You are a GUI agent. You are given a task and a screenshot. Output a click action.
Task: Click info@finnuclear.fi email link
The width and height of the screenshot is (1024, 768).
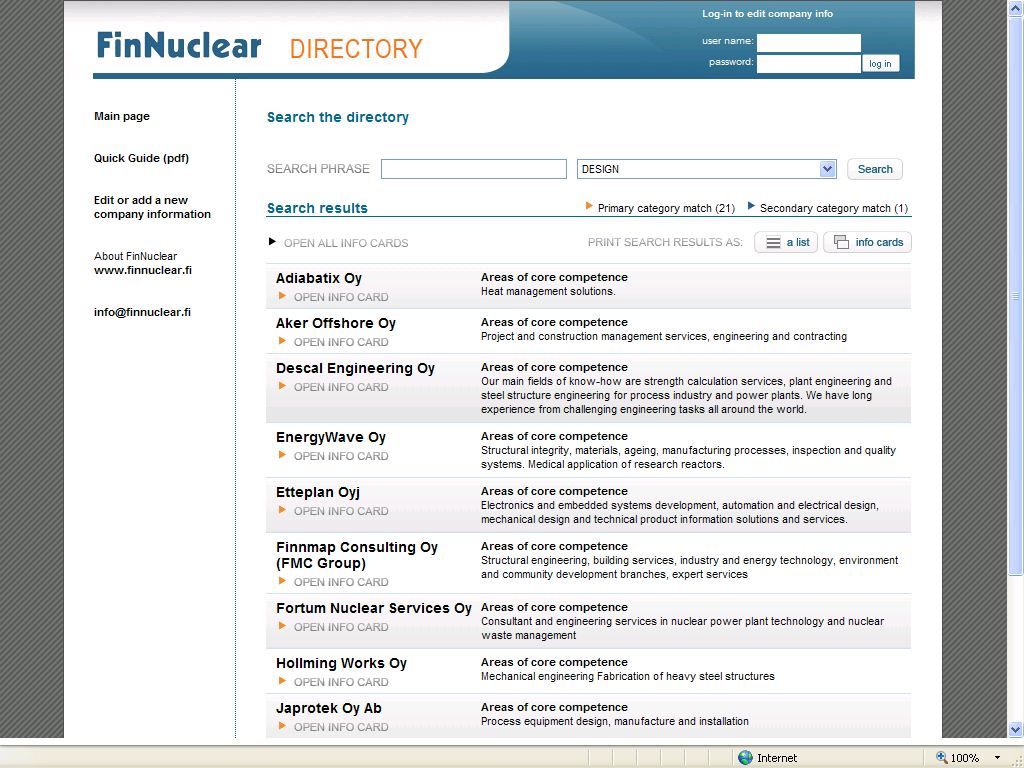pos(142,312)
